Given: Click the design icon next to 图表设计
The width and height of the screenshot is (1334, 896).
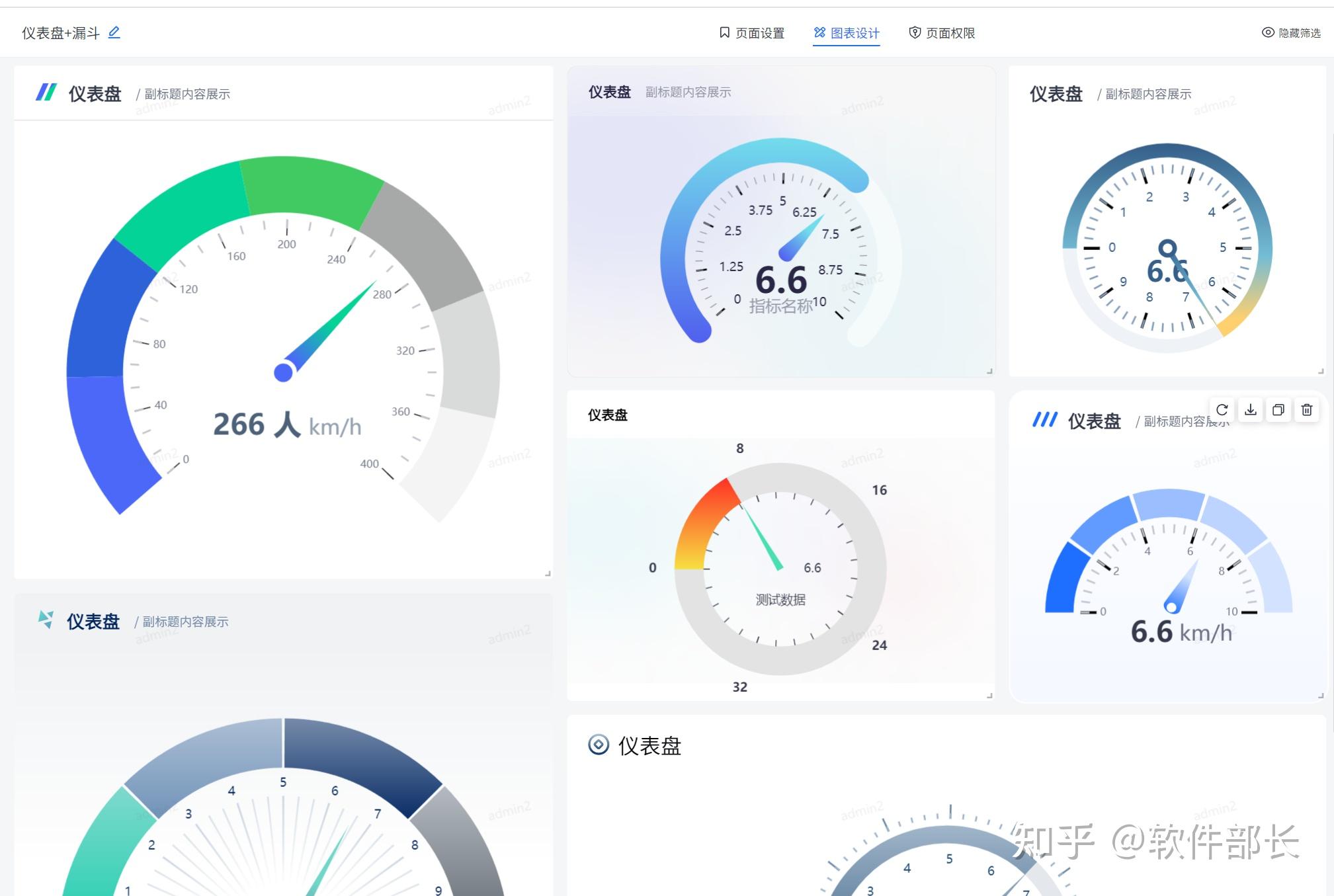Looking at the screenshot, I should point(819,32).
